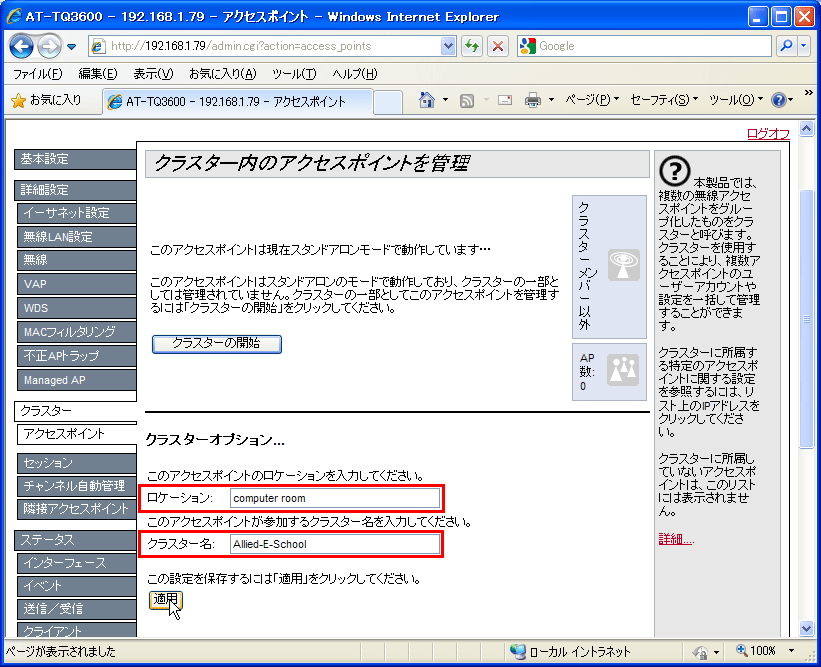Click the large question mark help icon

pyautogui.click(x=675, y=171)
